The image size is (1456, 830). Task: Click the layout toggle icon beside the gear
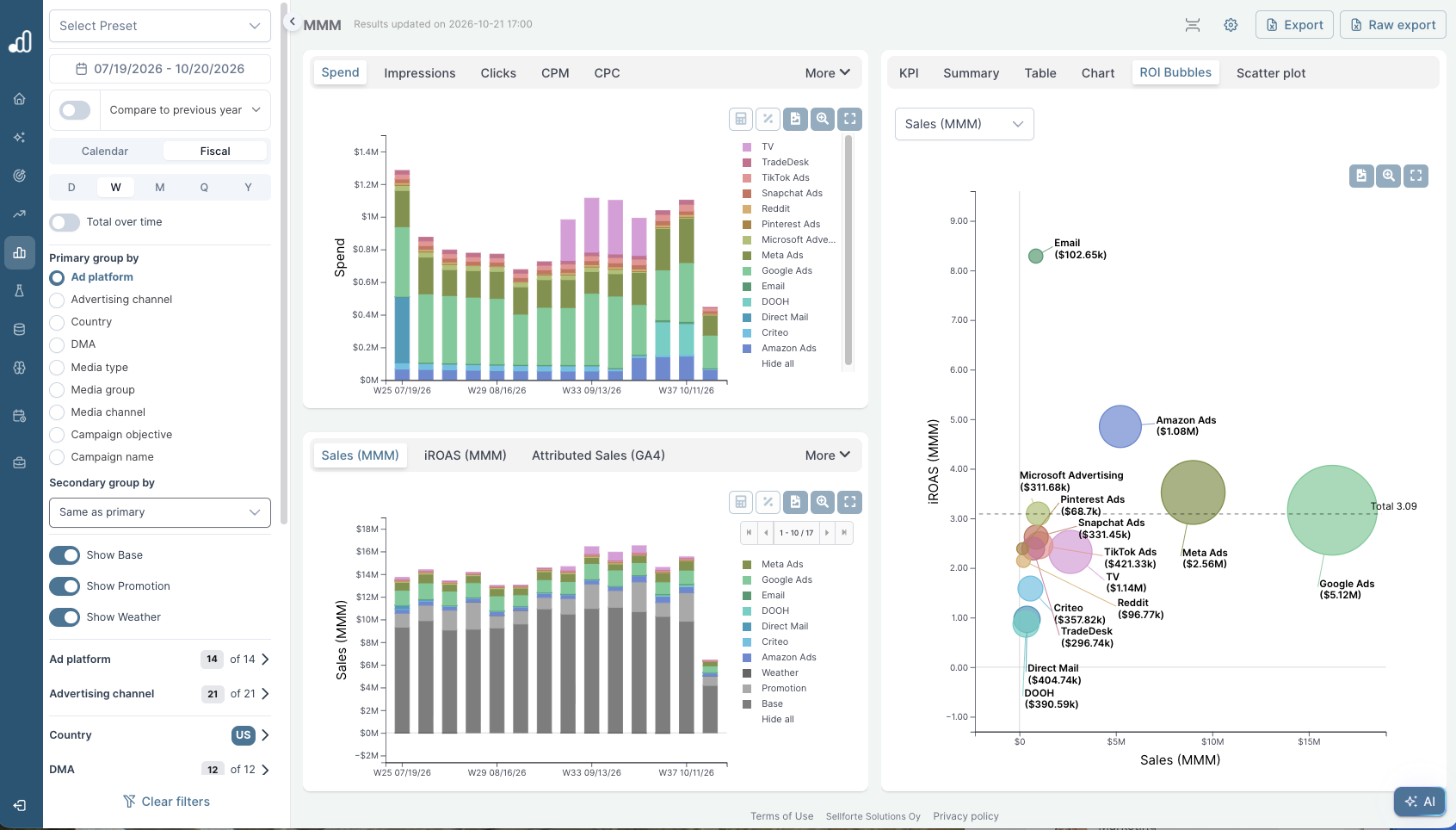(x=1193, y=25)
